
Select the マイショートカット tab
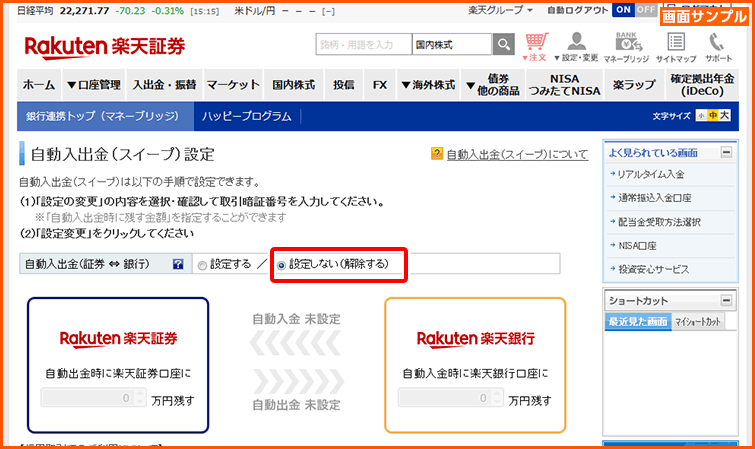[x=697, y=321]
